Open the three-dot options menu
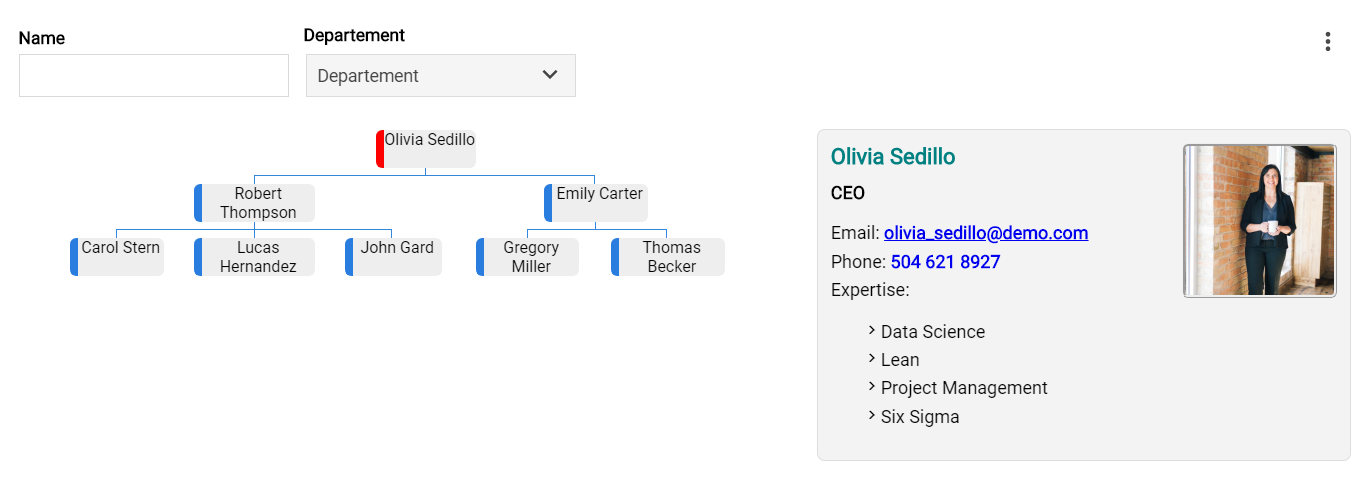Image resolution: width=1366 pixels, height=482 pixels. 1327,42
